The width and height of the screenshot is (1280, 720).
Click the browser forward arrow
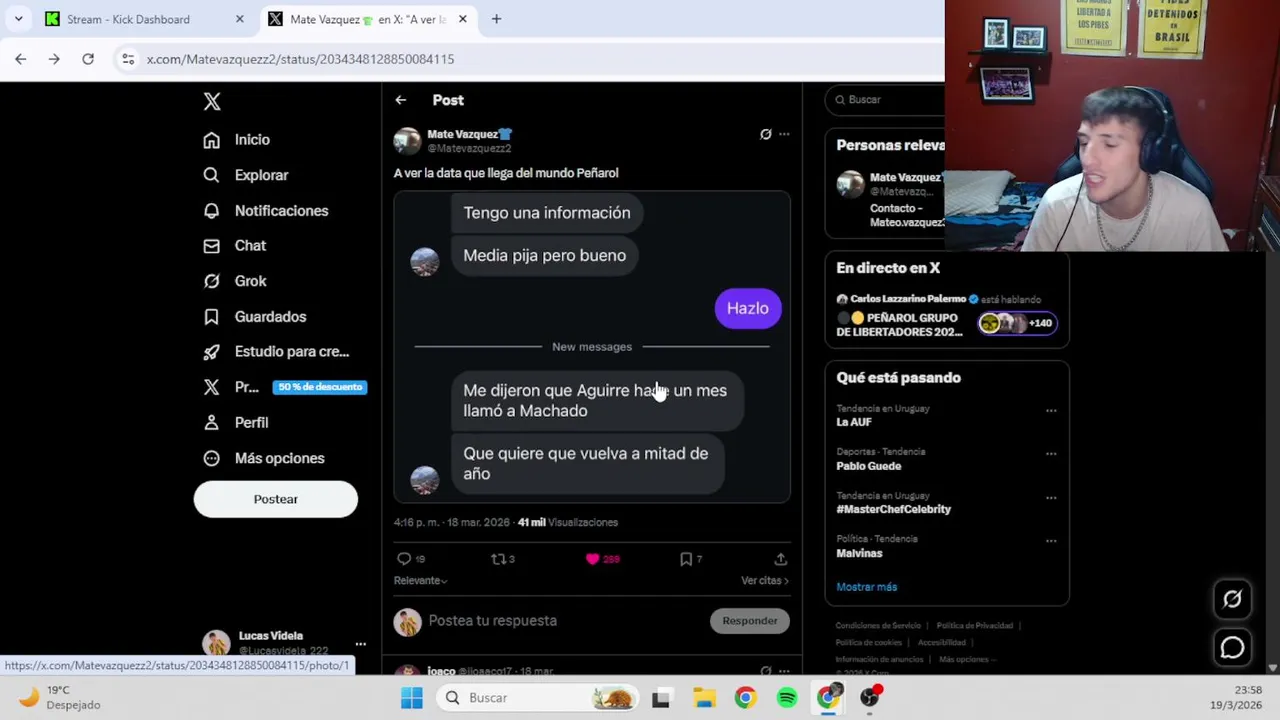(54, 59)
